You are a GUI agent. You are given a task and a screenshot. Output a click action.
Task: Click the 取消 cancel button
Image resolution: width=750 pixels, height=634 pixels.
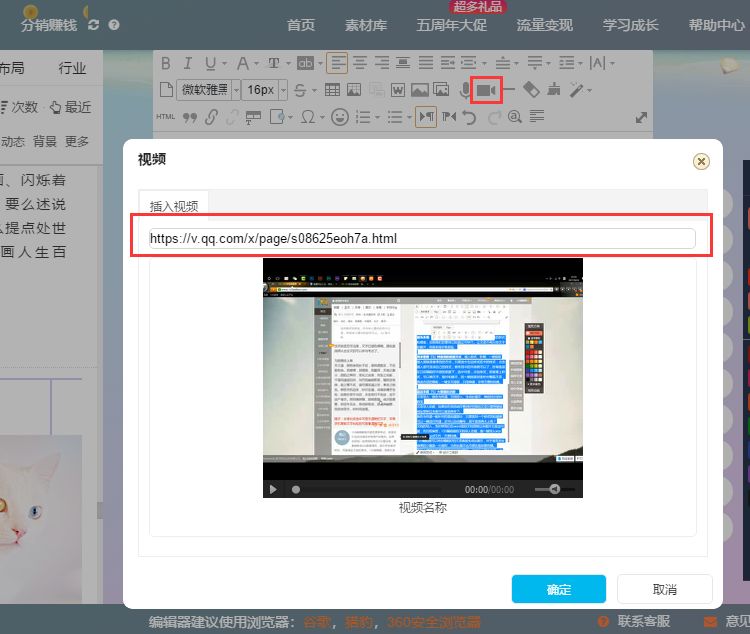click(x=664, y=589)
